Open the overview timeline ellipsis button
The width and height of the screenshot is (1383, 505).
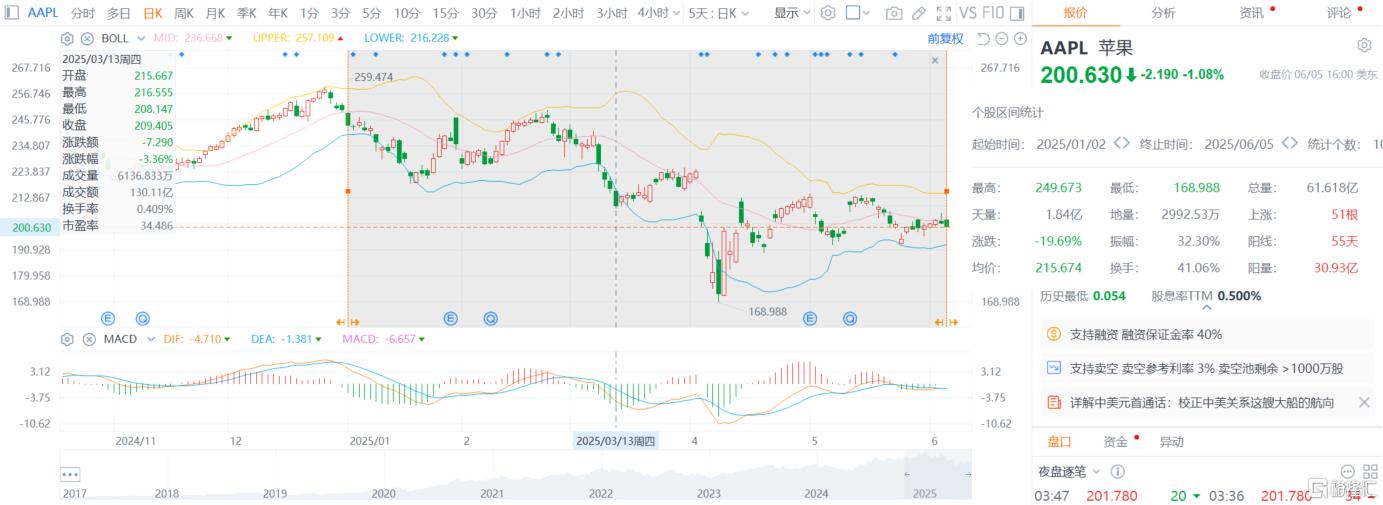click(70, 473)
